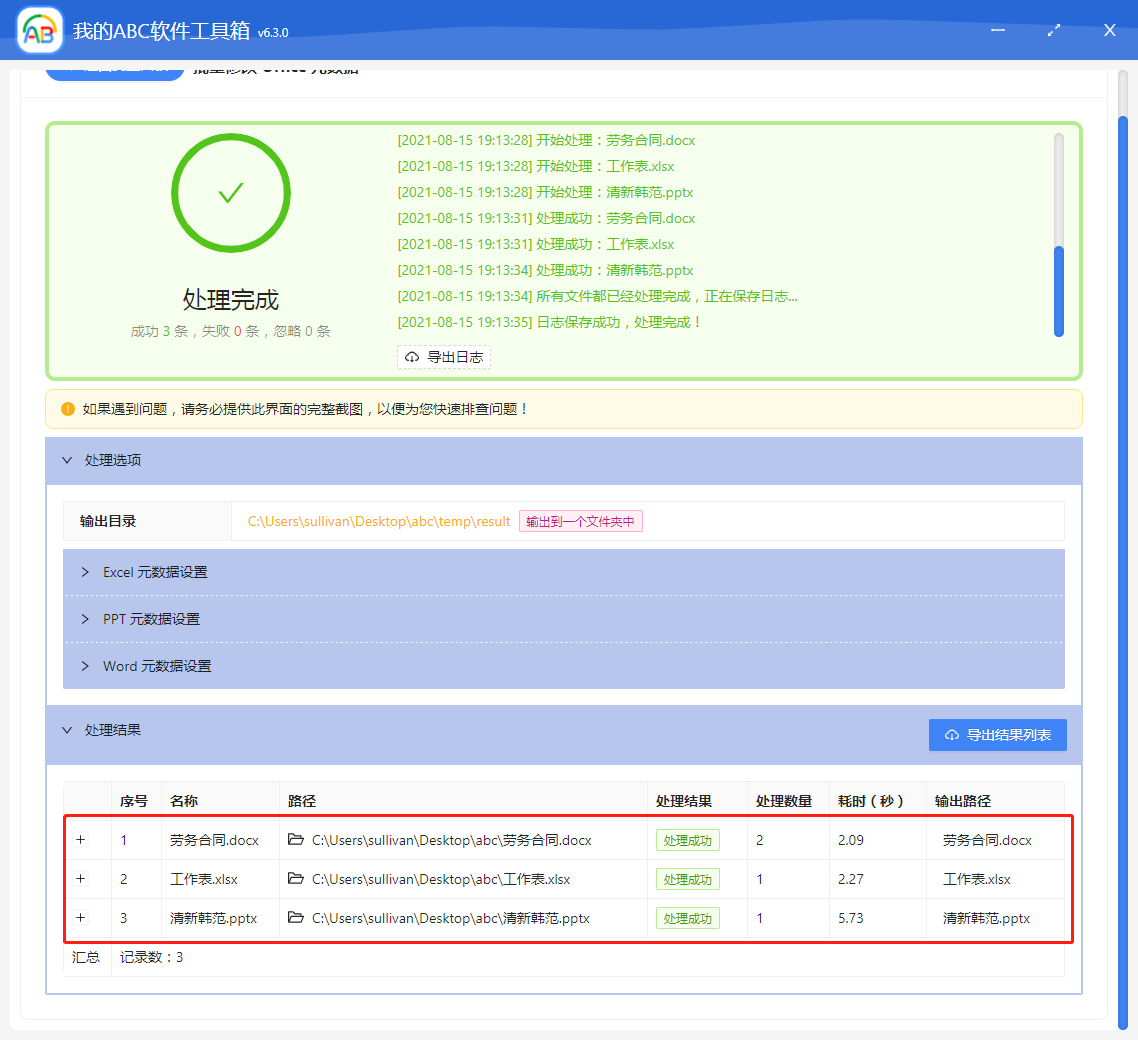Click cloud icon on 导出日志 button
Image resolution: width=1138 pixels, height=1040 pixels.
(x=412, y=357)
